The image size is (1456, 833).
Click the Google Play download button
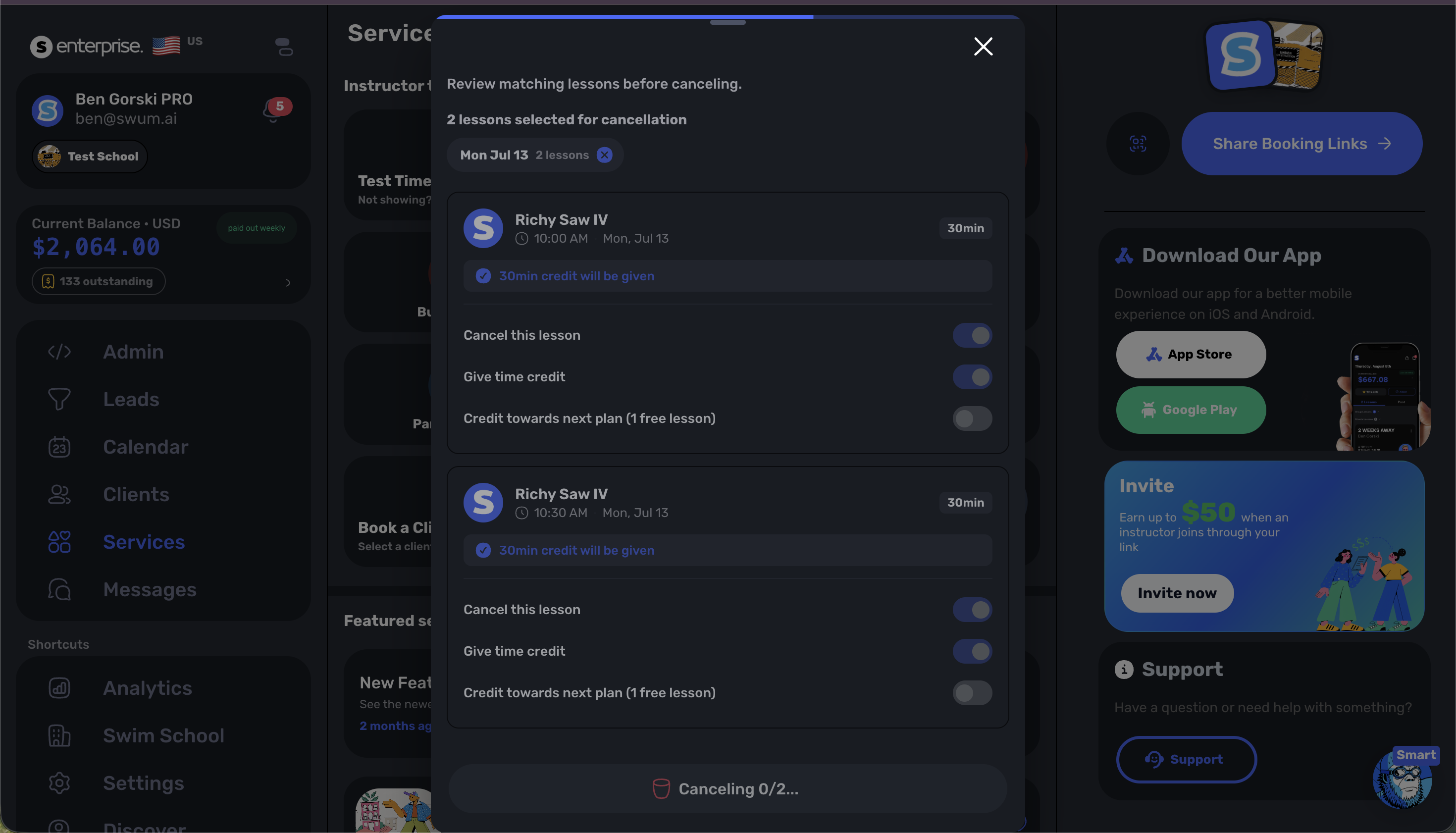click(x=1191, y=410)
